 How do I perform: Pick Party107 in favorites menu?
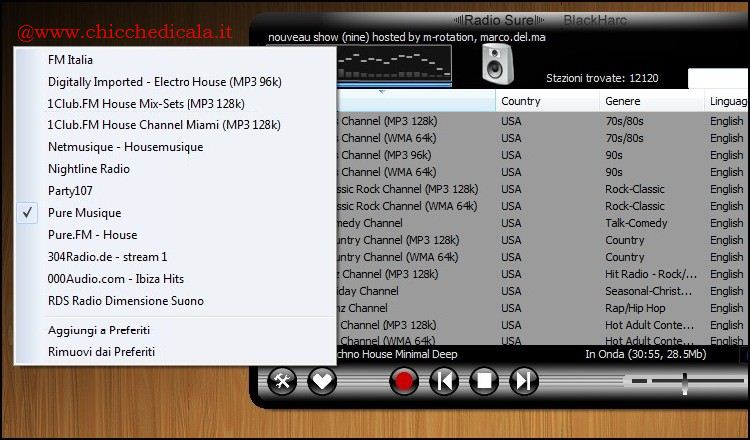click(x=70, y=191)
